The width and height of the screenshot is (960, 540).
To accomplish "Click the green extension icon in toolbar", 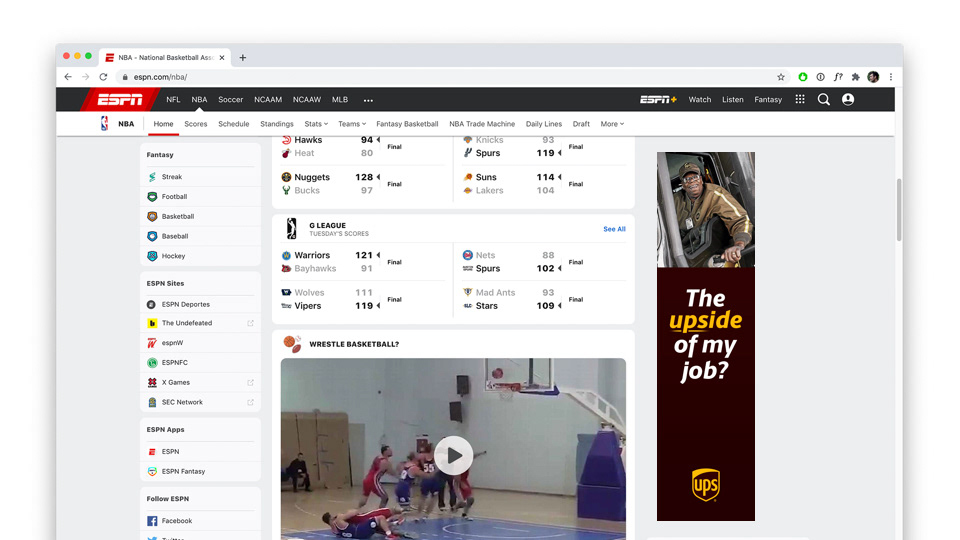I will (803, 77).
